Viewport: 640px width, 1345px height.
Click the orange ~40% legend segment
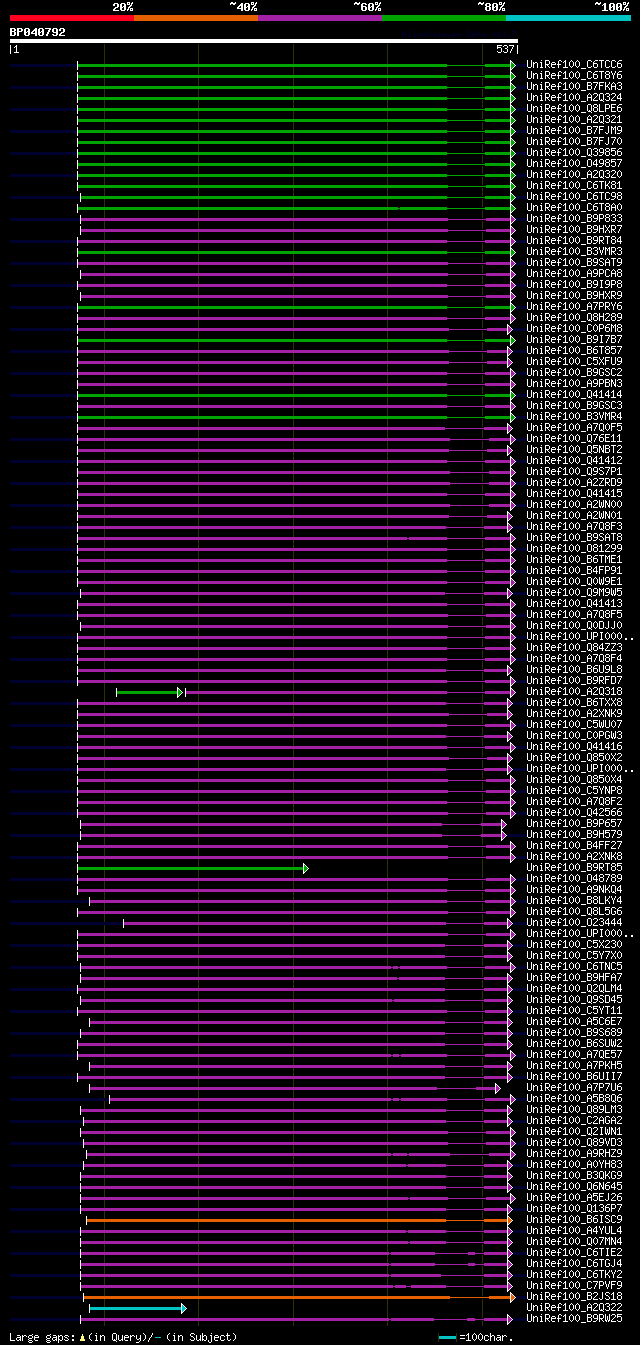tap(195, 18)
